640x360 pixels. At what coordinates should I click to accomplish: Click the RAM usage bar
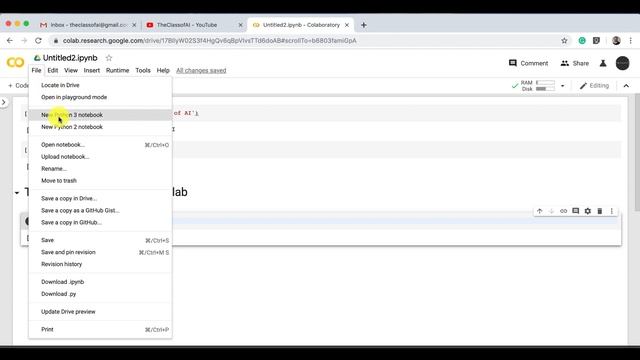(545, 82)
